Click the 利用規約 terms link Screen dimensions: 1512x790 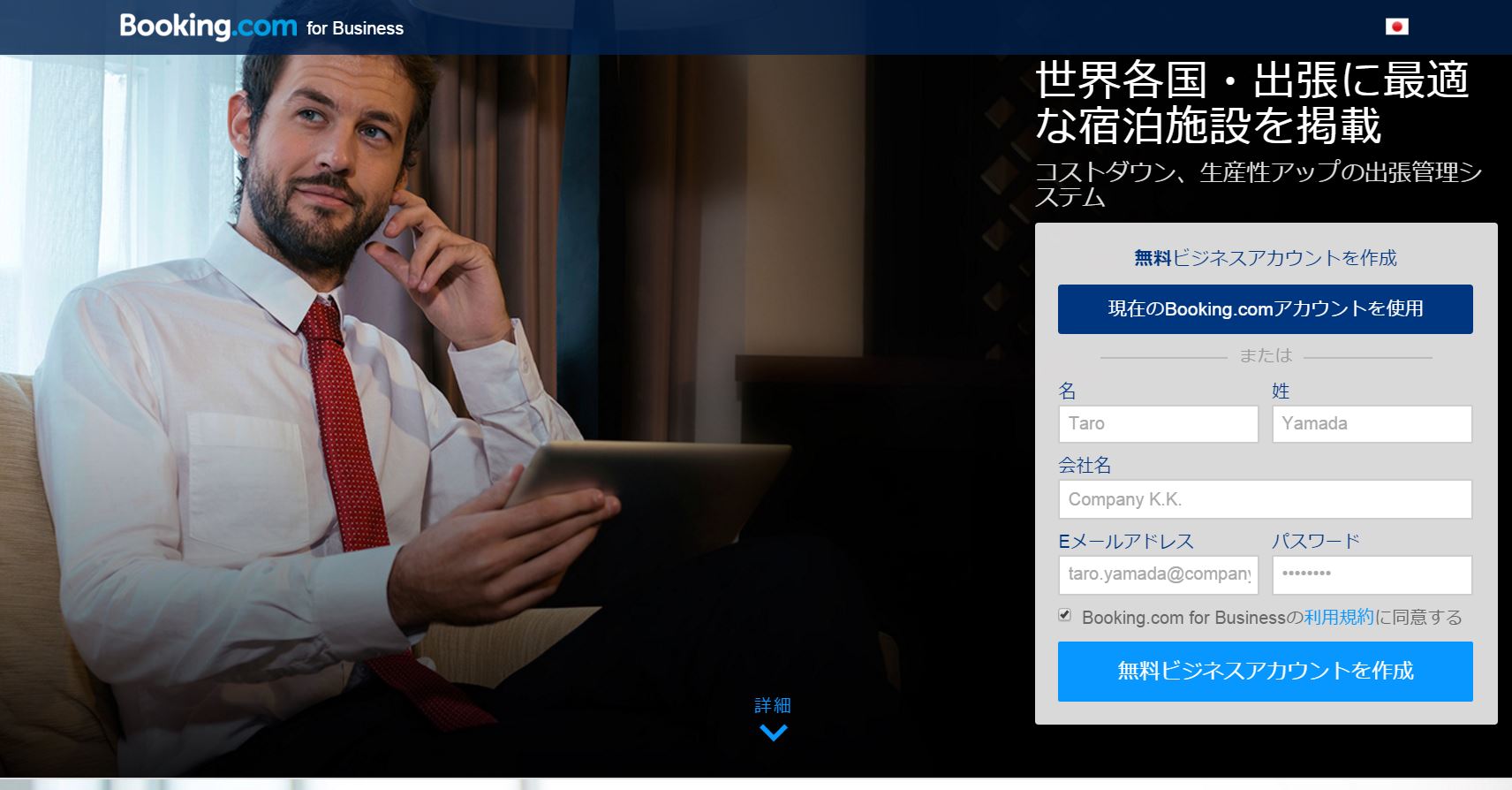click(x=1339, y=617)
